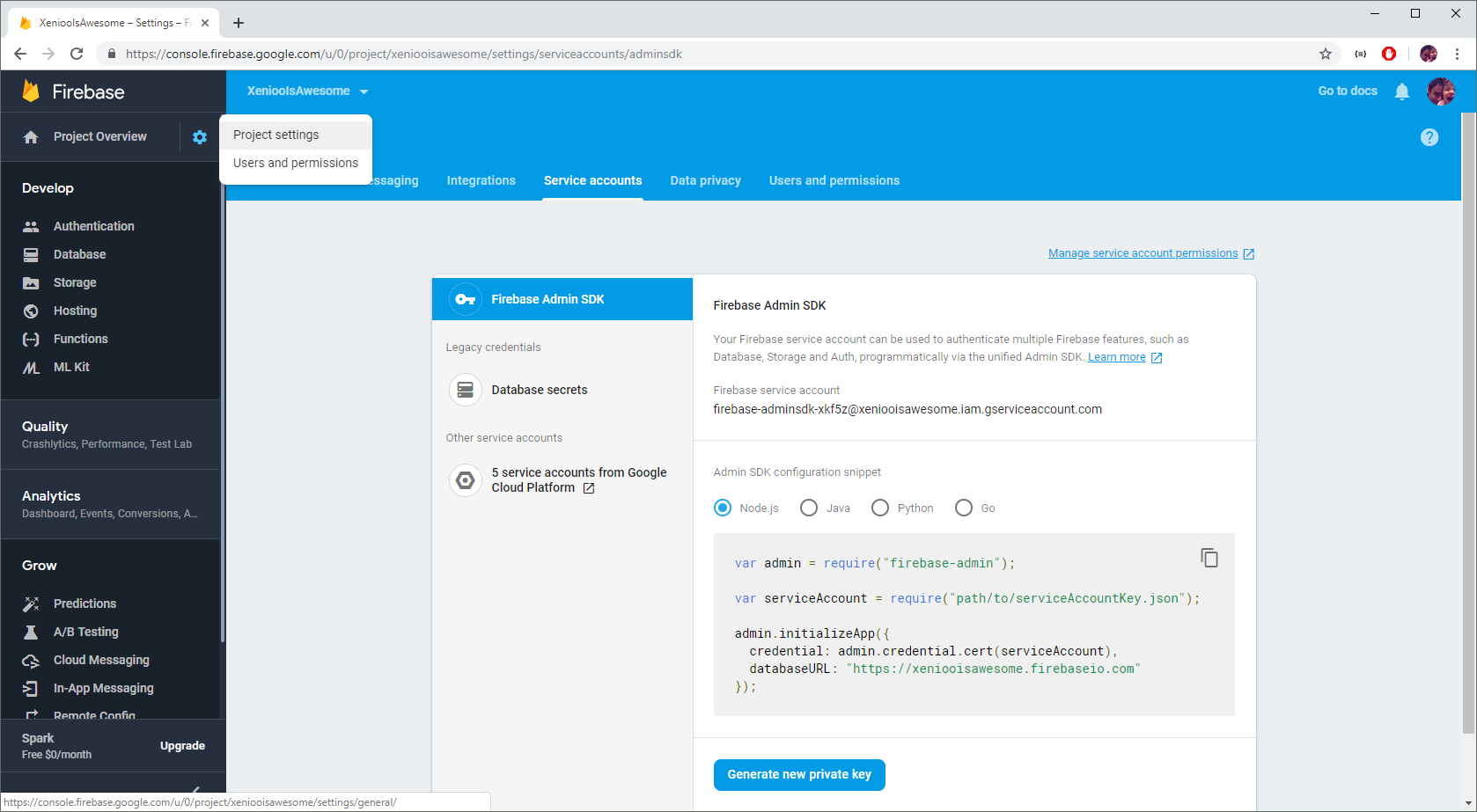The height and width of the screenshot is (812, 1477).
Task: Click the Firebase flame logo
Action: point(31,91)
